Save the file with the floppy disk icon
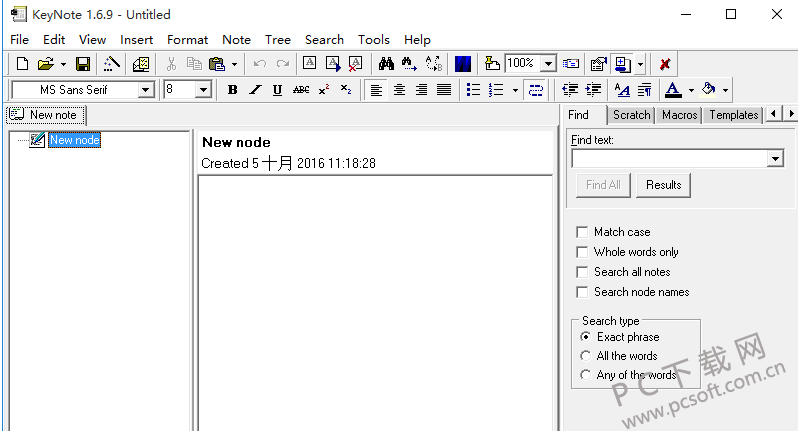 83,64
